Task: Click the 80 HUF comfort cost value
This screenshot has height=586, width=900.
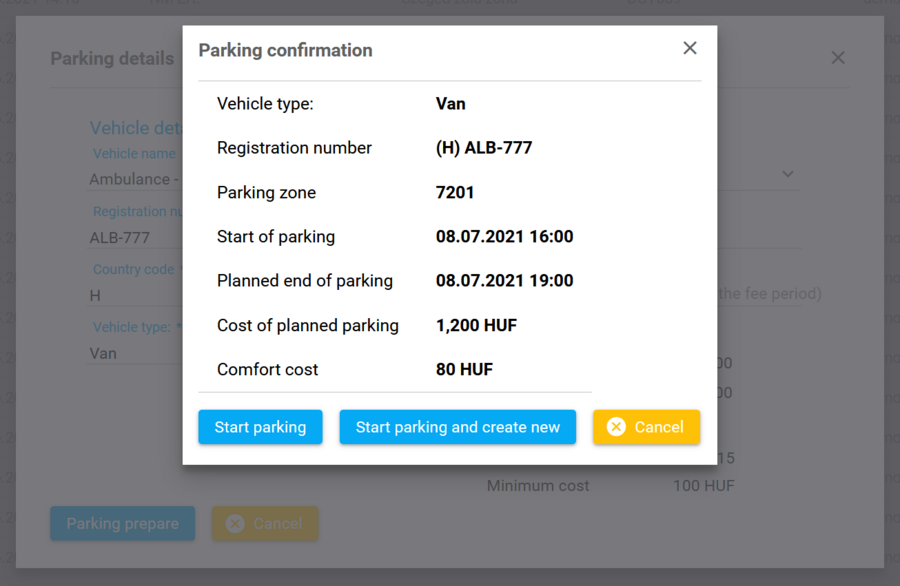Action: 464,369
